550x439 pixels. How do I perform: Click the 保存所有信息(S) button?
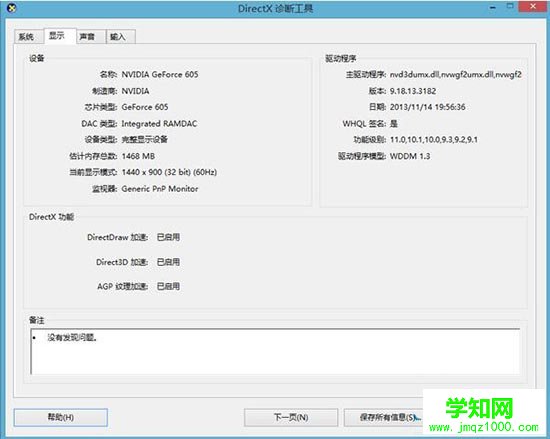coord(384,417)
